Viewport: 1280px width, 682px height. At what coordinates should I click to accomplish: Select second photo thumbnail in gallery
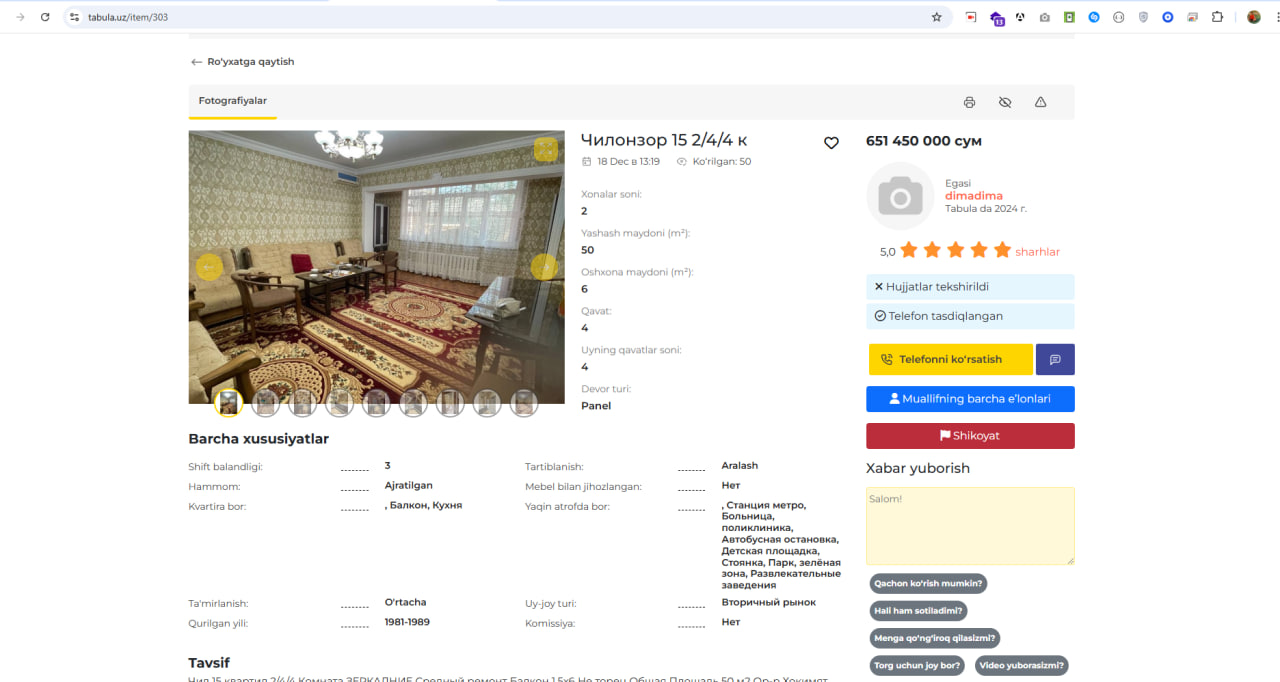click(265, 403)
